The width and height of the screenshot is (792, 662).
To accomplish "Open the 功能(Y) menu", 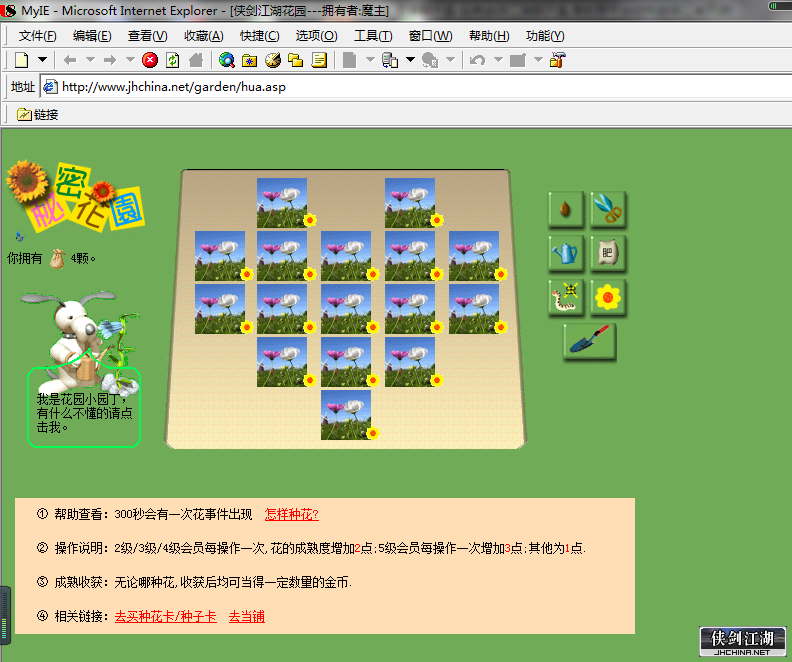I will 545,36.
